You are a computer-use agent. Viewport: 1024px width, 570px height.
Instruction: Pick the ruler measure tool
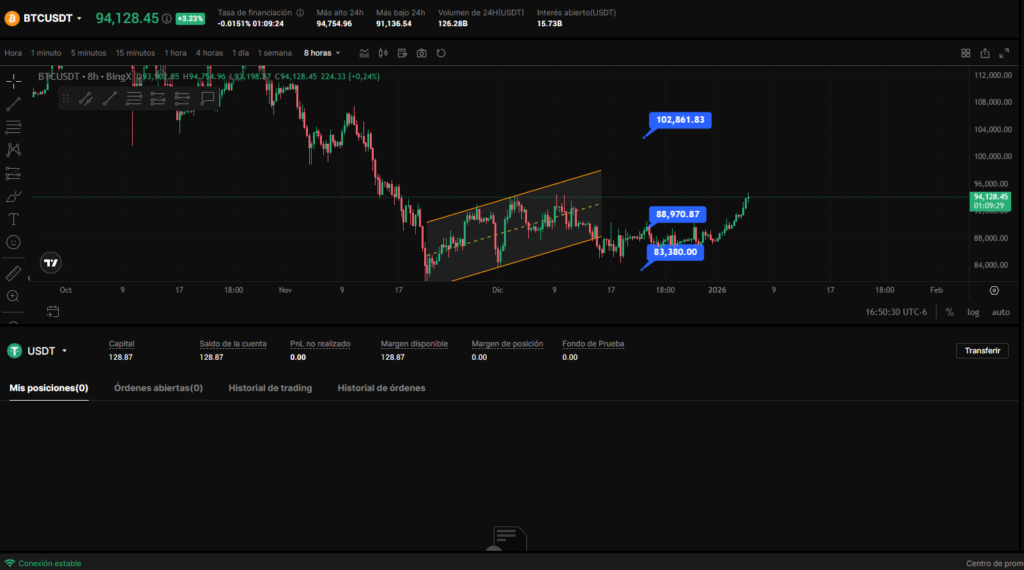14,272
